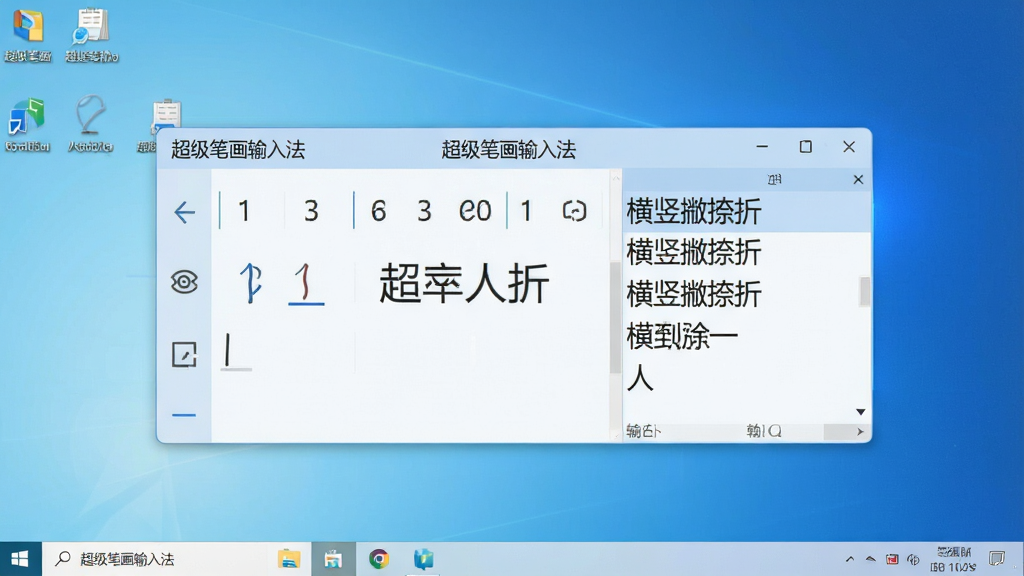Screen dimensions: 1024x576
Task: Open the Windows Start menu
Action: 20,559
